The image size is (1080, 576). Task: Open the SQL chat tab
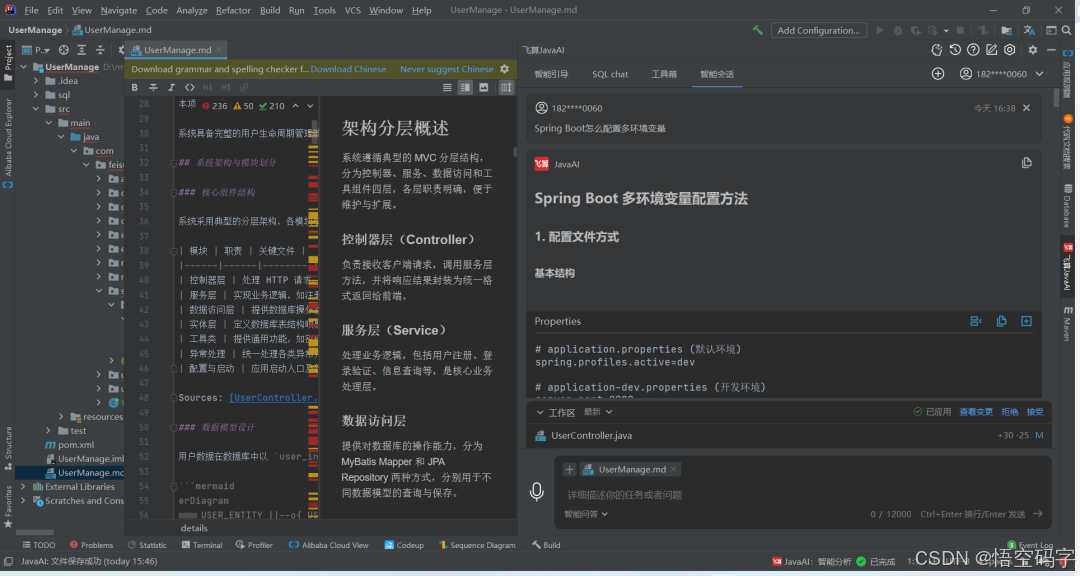[610, 74]
